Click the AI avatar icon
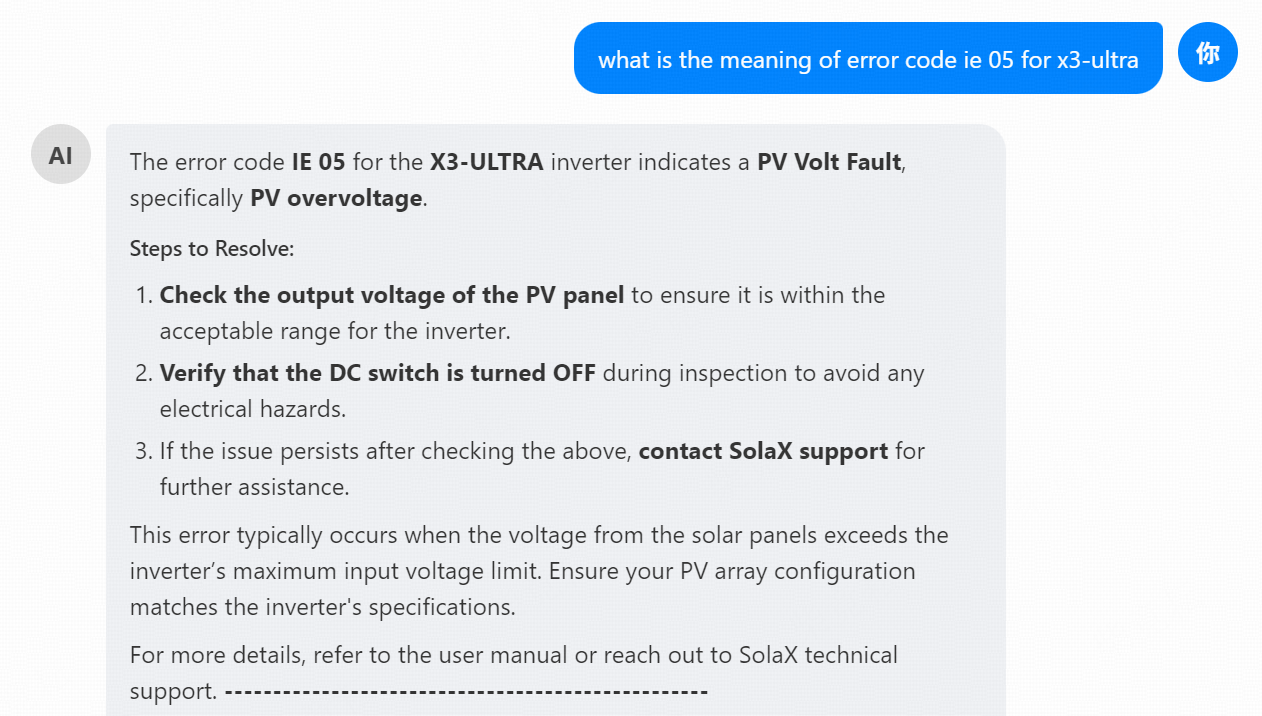1262x716 pixels. [61, 154]
